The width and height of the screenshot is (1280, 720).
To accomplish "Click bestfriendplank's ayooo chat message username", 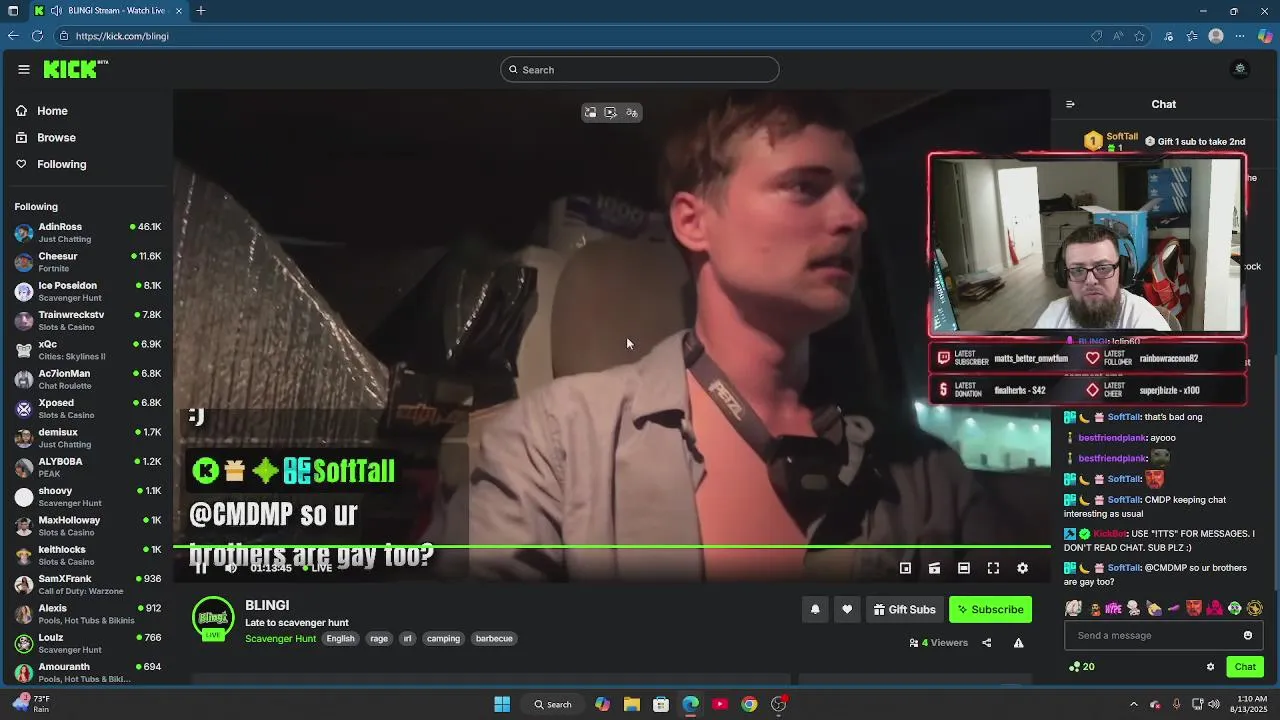I will [x=1112, y=438].
